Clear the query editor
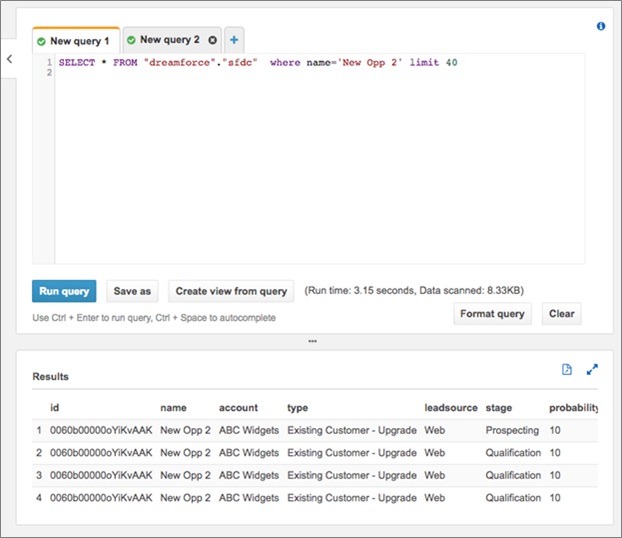This screenshot has width=622, height=538. point(561,314)
